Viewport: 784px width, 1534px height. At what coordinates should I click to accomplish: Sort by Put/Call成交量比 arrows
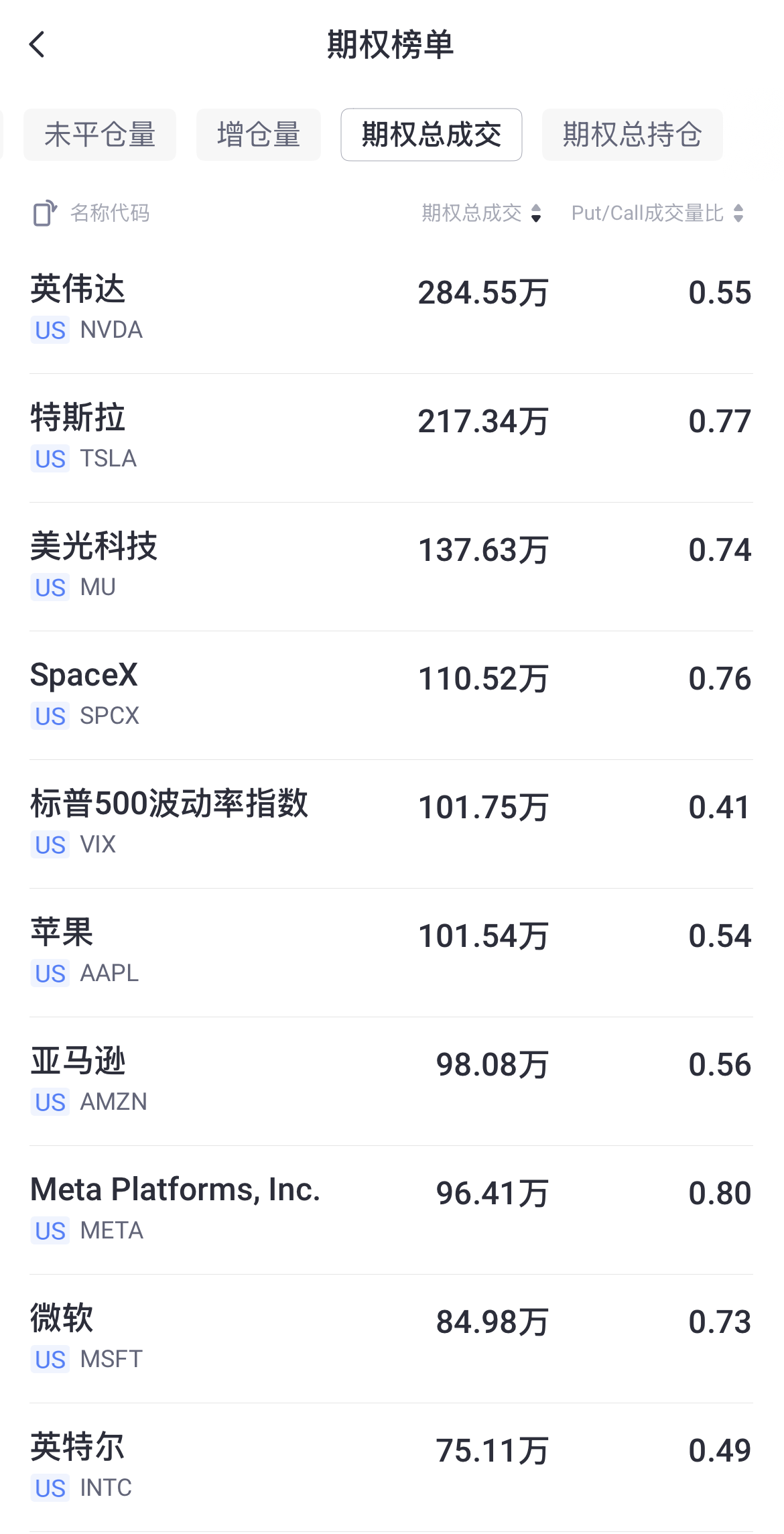tap(738, 213)
